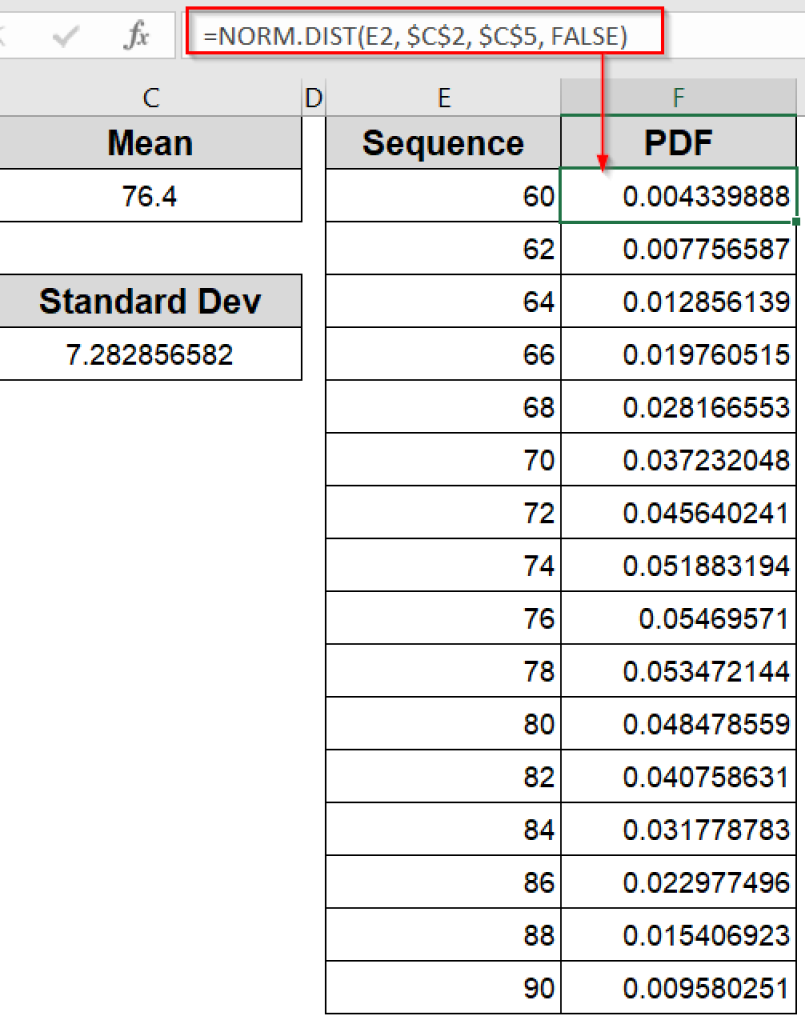
Task: Select column header D
Action: coord(313,97)
